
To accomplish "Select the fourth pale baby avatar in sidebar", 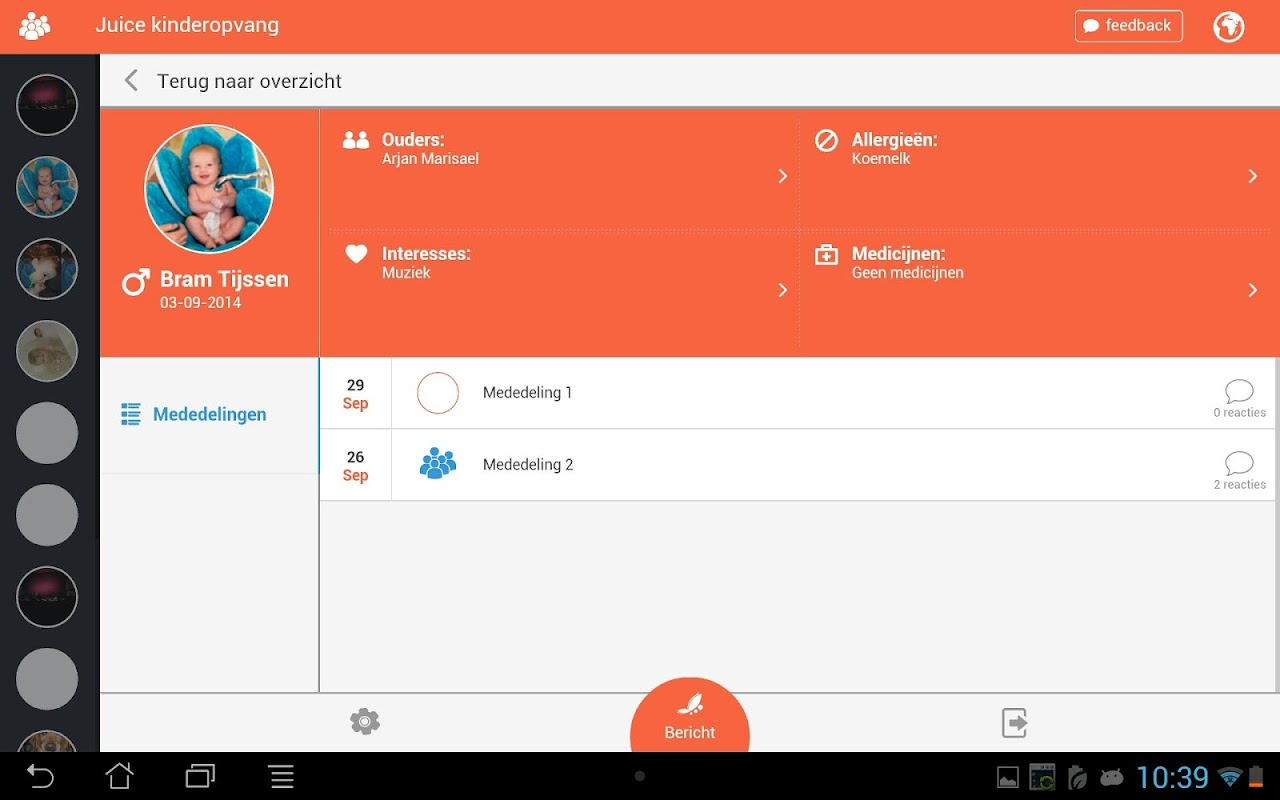I will pos(47,351).
